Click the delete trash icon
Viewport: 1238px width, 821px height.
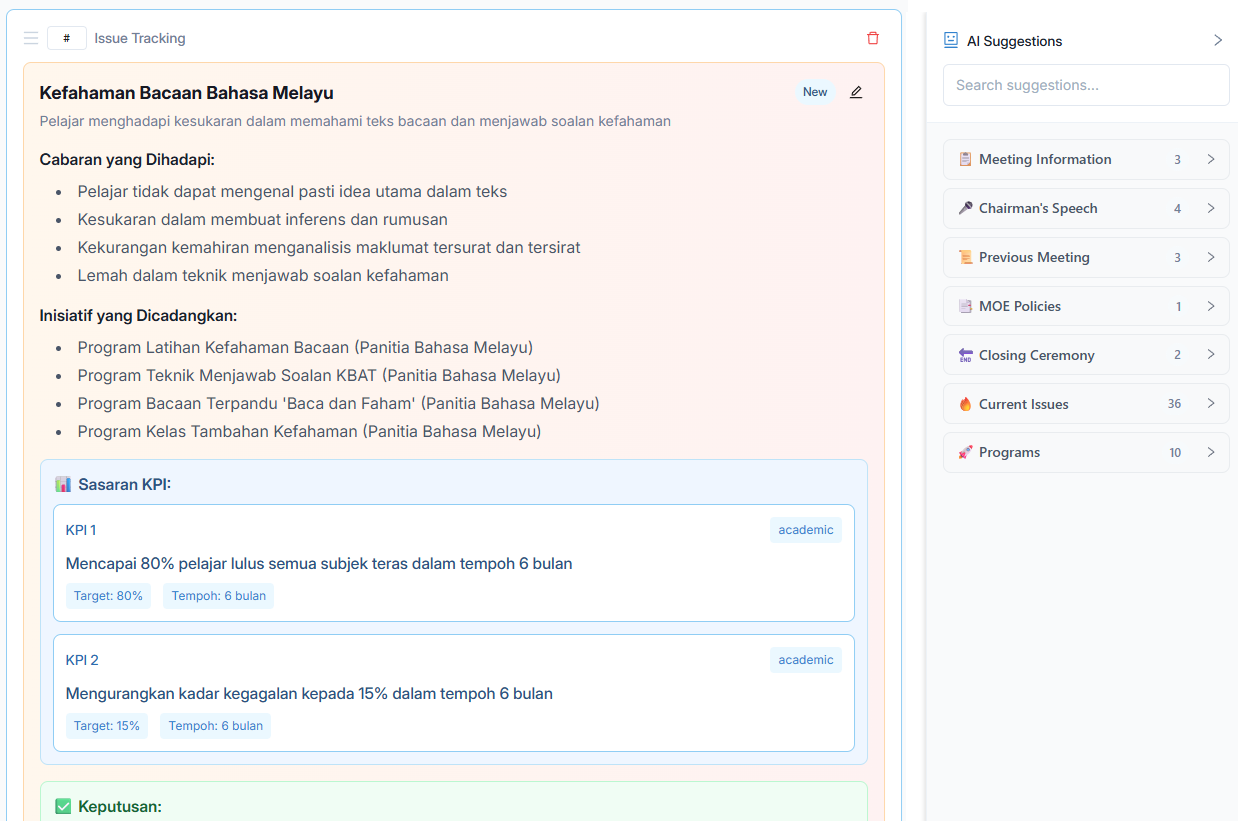[872, 37]
